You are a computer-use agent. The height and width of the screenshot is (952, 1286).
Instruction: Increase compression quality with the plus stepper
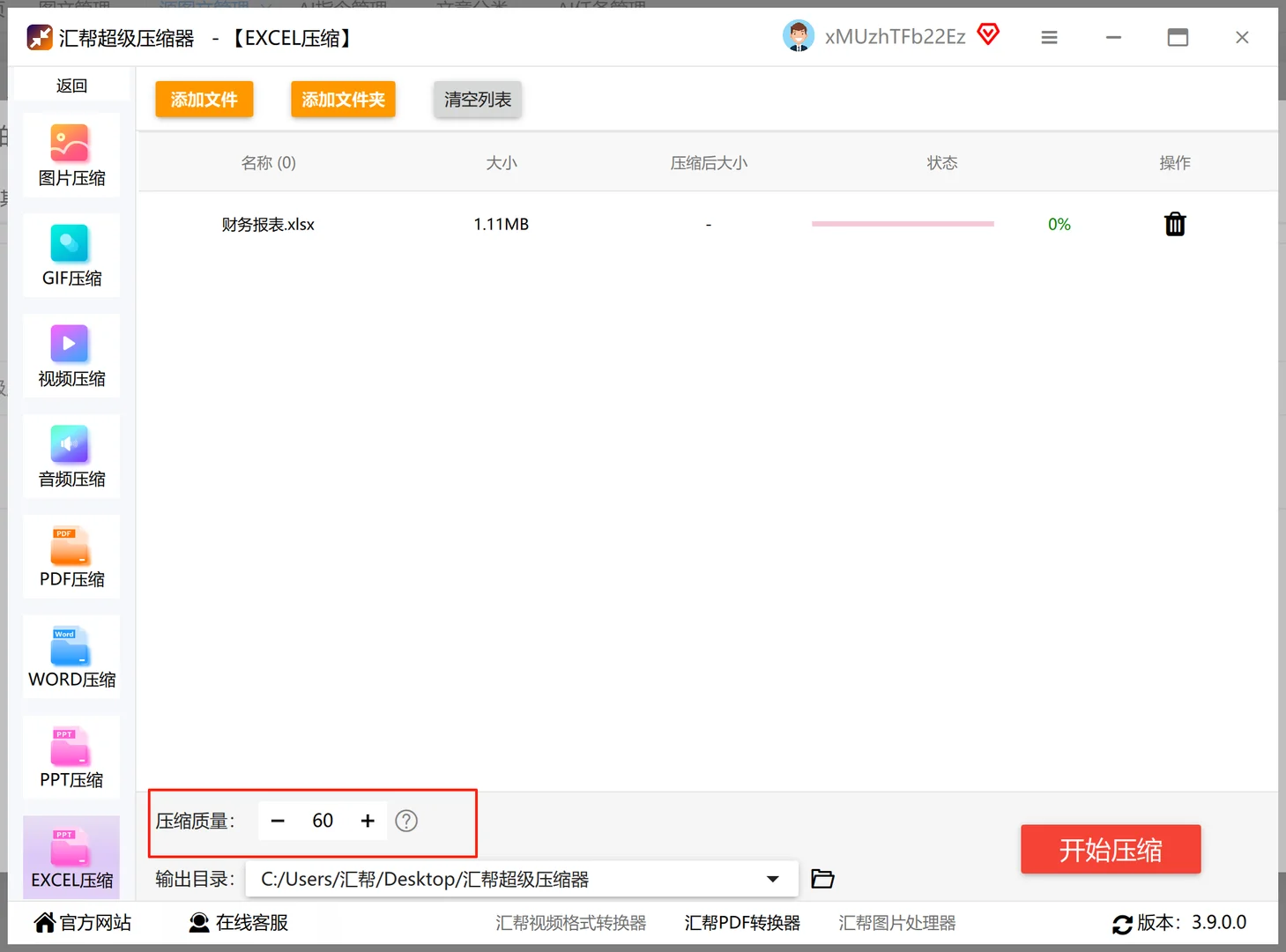pos(368,821)
